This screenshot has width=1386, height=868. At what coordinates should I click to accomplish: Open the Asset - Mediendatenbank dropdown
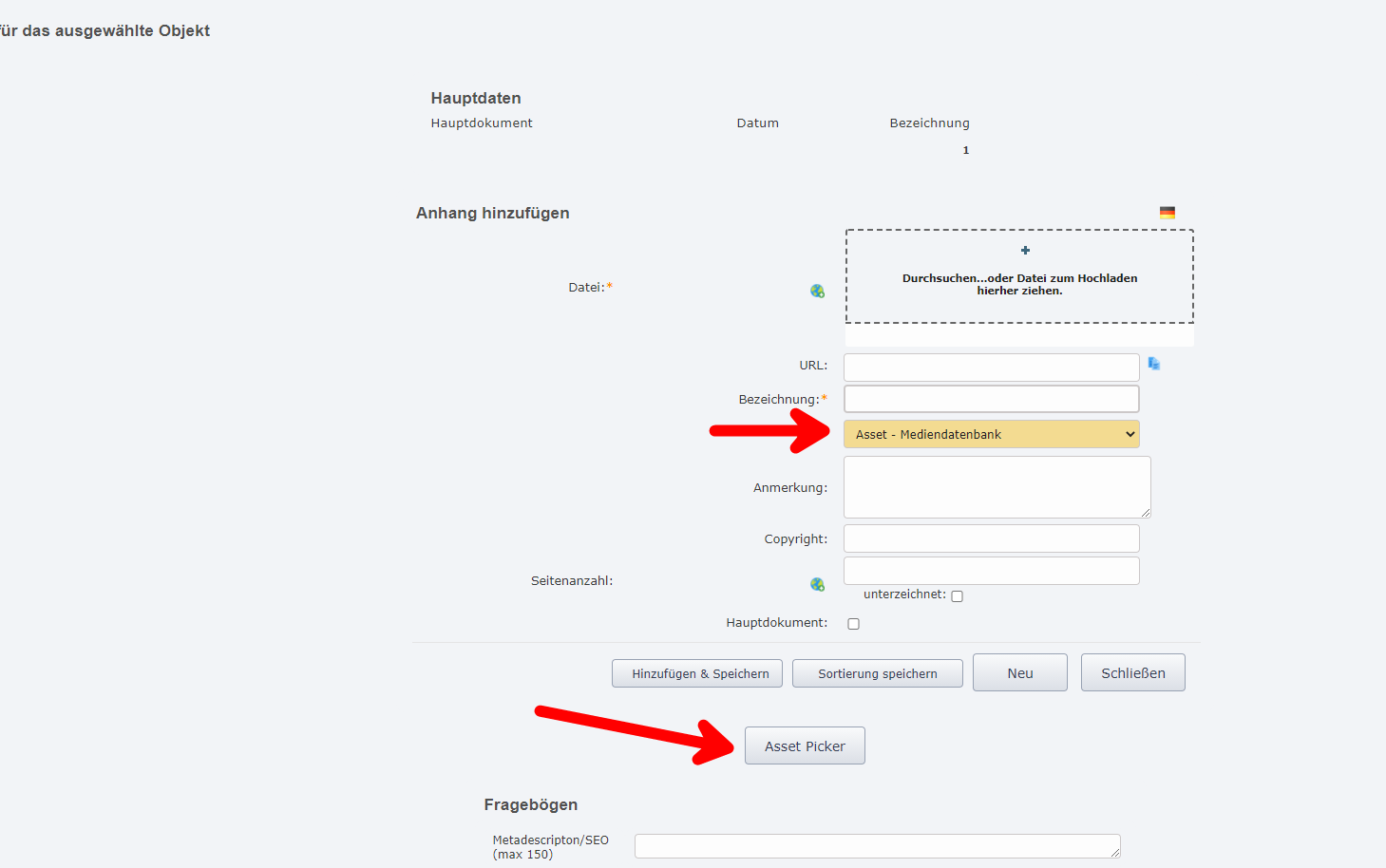click(x=991, y=434)
